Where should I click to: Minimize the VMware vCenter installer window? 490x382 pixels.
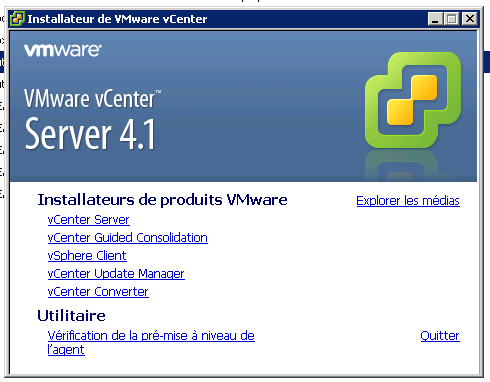(x=435, y=19)
